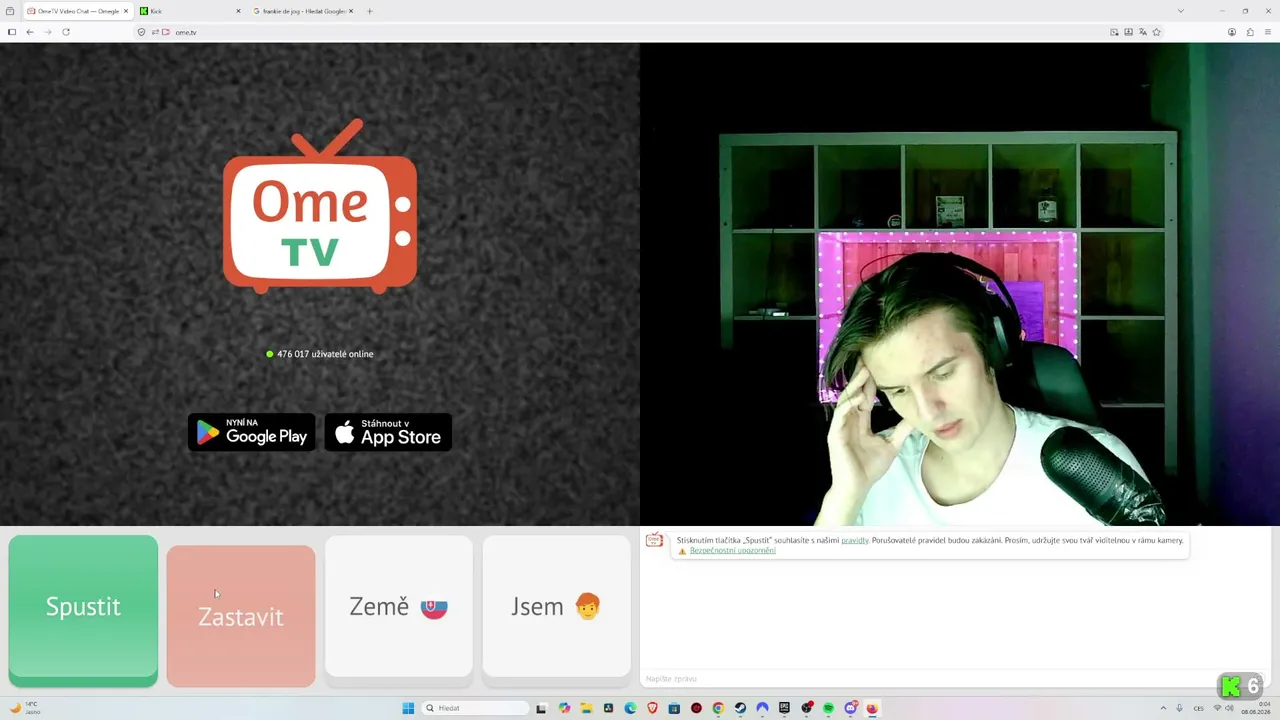
Task: Open Spotify from the taskbar
Action: point(828,708)
